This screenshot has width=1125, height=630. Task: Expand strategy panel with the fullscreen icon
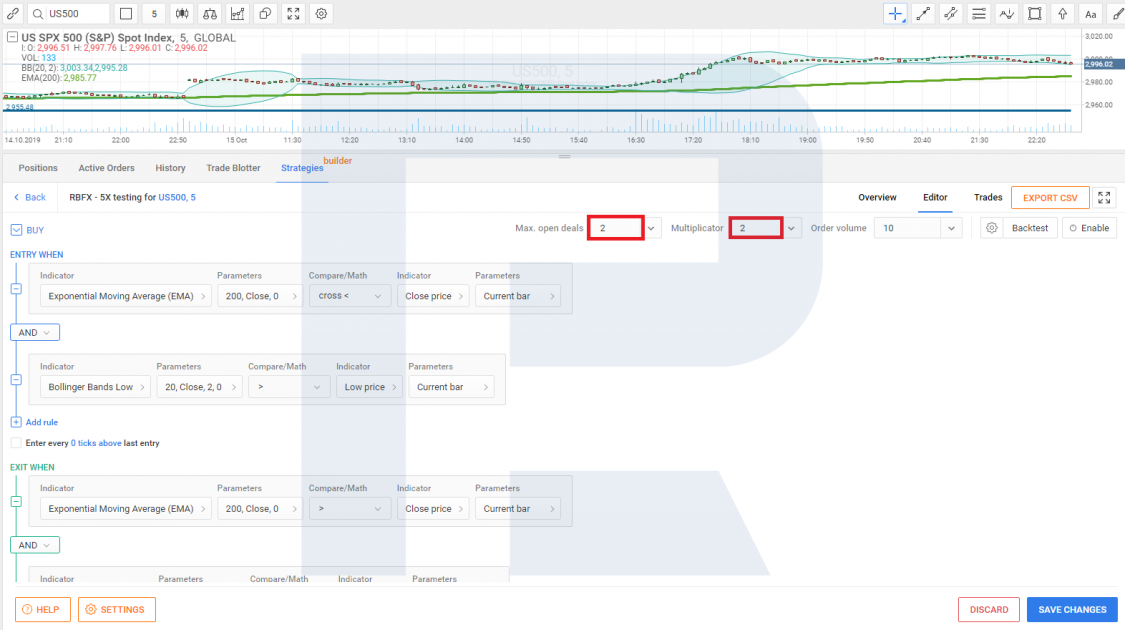click(1105, 198)
